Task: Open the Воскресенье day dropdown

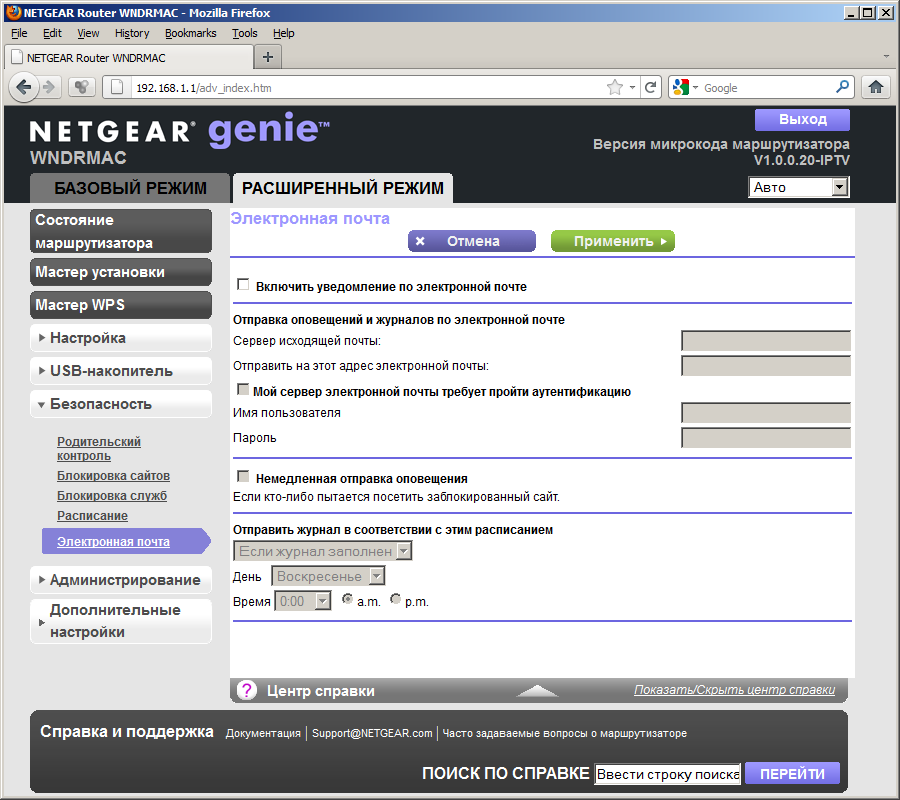Action: coord(328,576)
